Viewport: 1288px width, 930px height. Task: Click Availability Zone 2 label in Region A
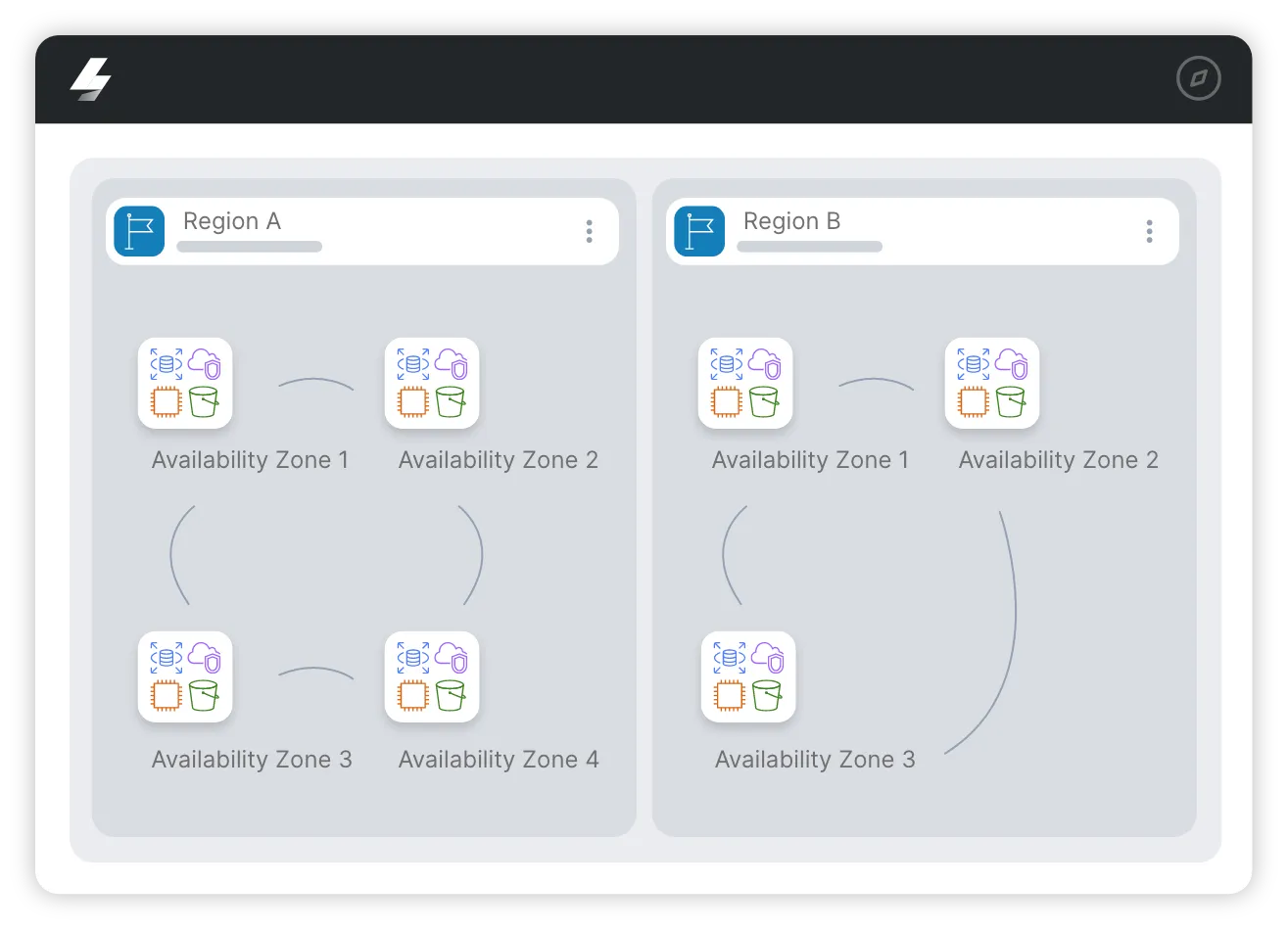click(x=499, y=460)
